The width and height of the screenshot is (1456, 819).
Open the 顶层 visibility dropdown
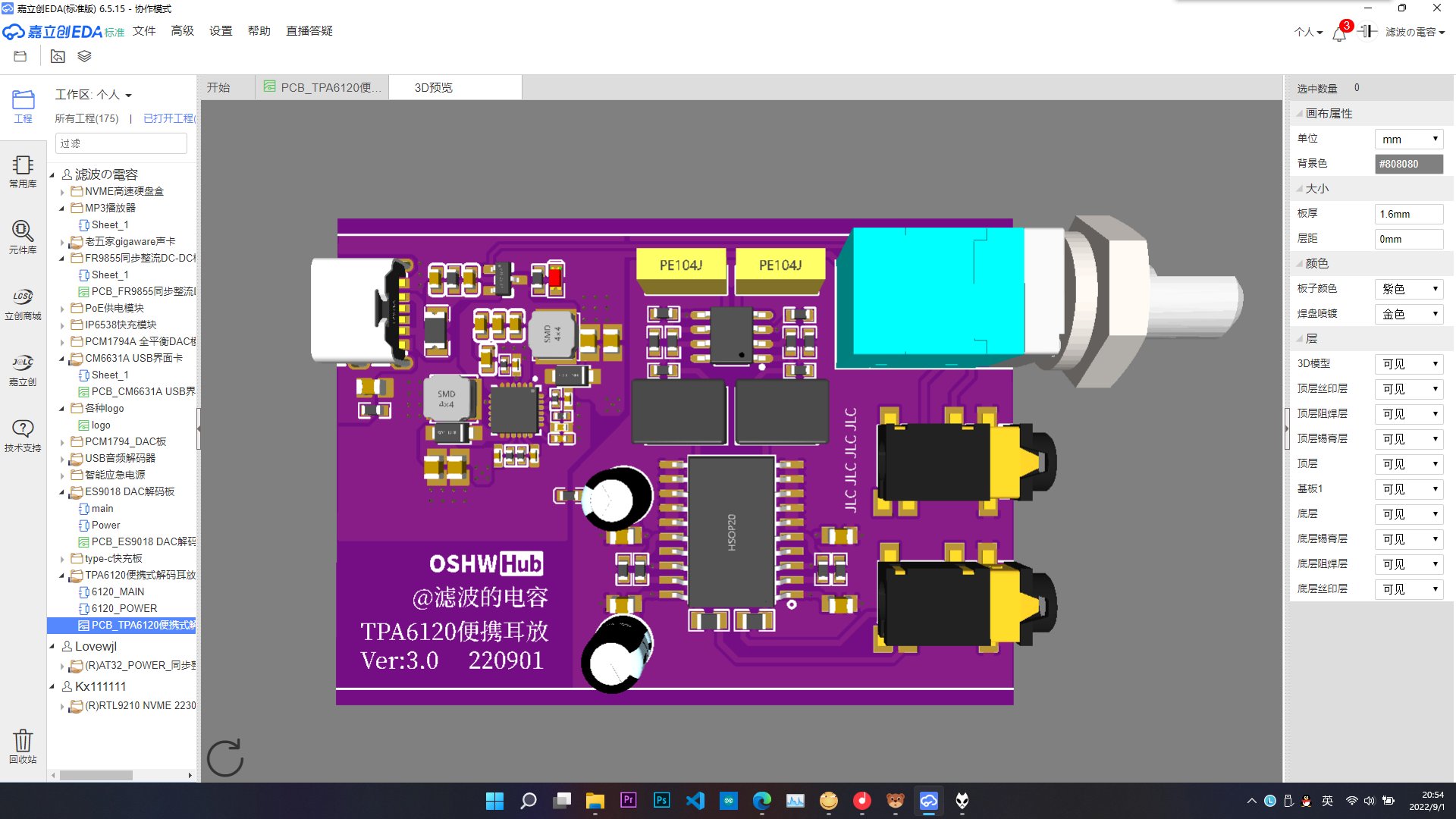point(1408,464)
